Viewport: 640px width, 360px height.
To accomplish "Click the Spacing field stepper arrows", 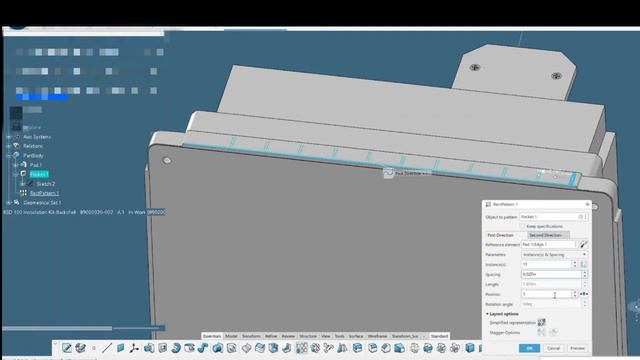I will (584, 274).
